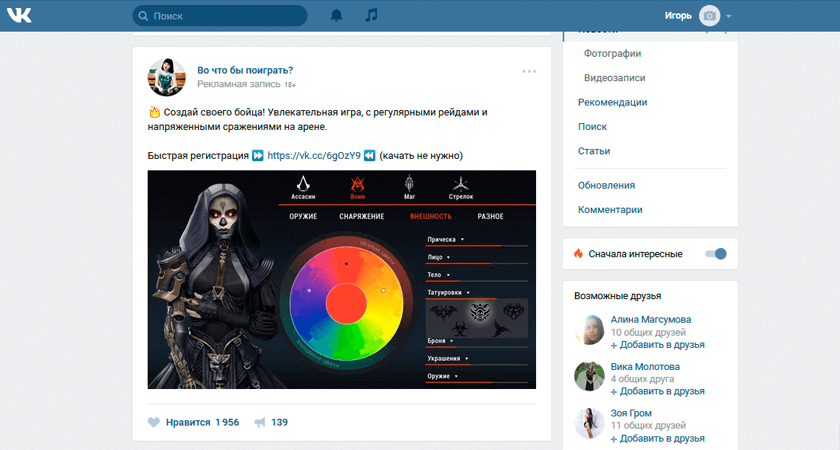Open Вика Молотова's profile link
The width and height of the screenshot is (840, 450).
pos(645,366)
